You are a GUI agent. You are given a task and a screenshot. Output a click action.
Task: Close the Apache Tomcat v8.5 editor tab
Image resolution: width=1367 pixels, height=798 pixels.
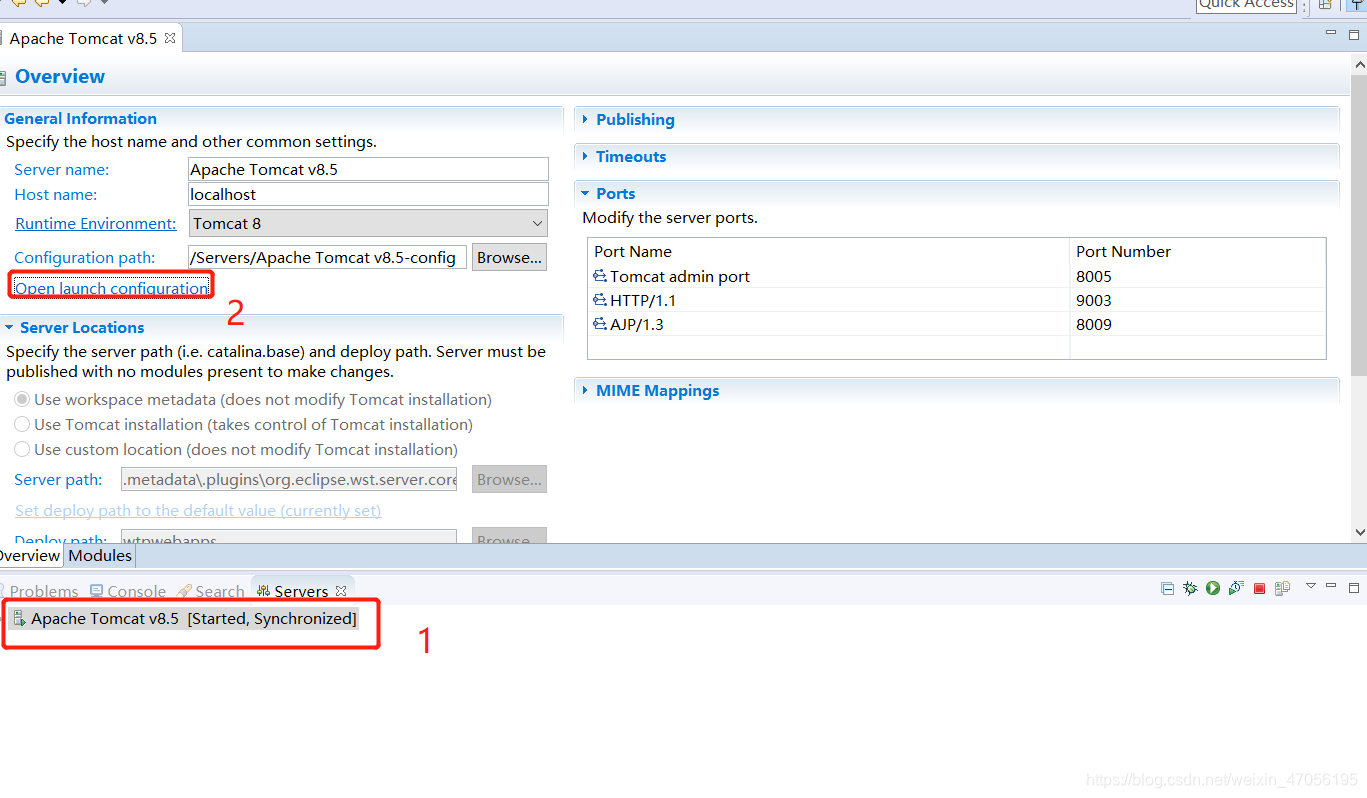point(170,38)
